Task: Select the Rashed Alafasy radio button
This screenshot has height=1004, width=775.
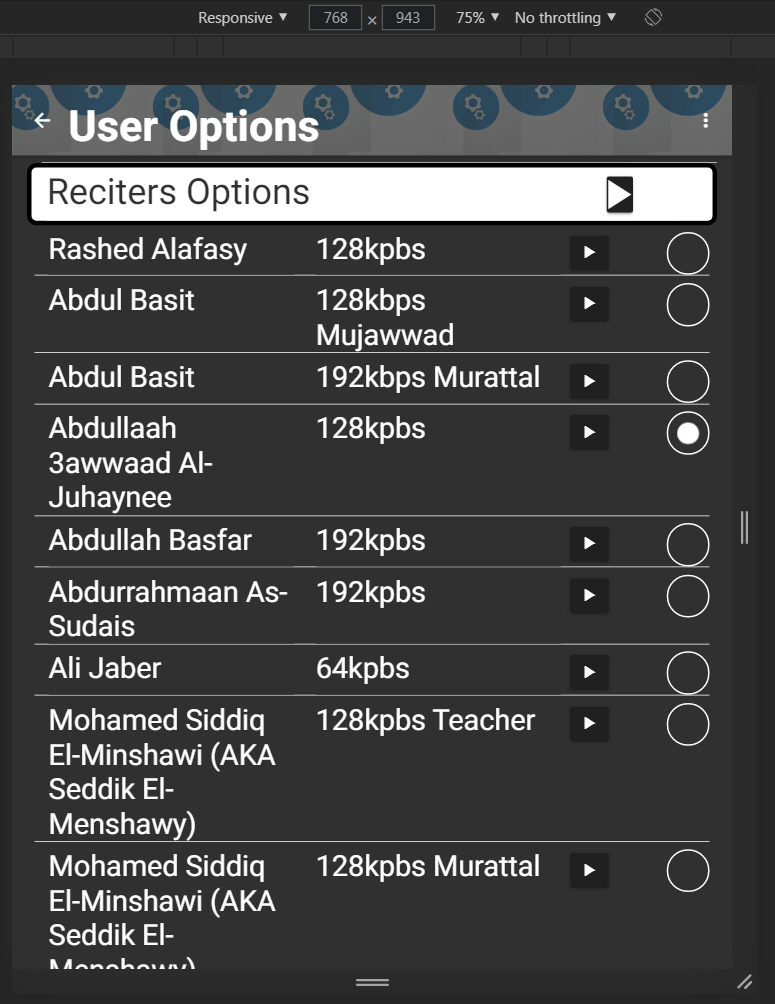Action: 688,254
